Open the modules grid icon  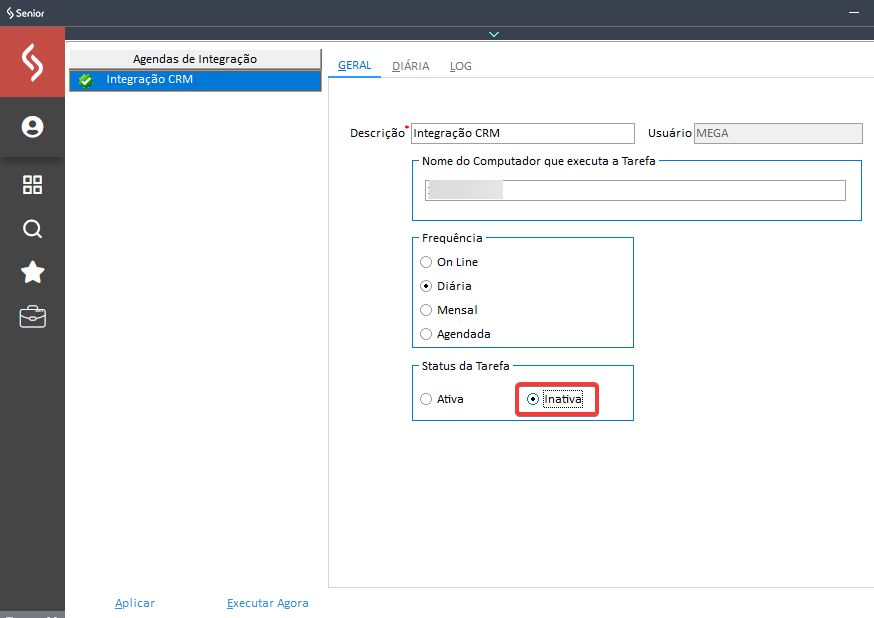(x=32, y=185)
